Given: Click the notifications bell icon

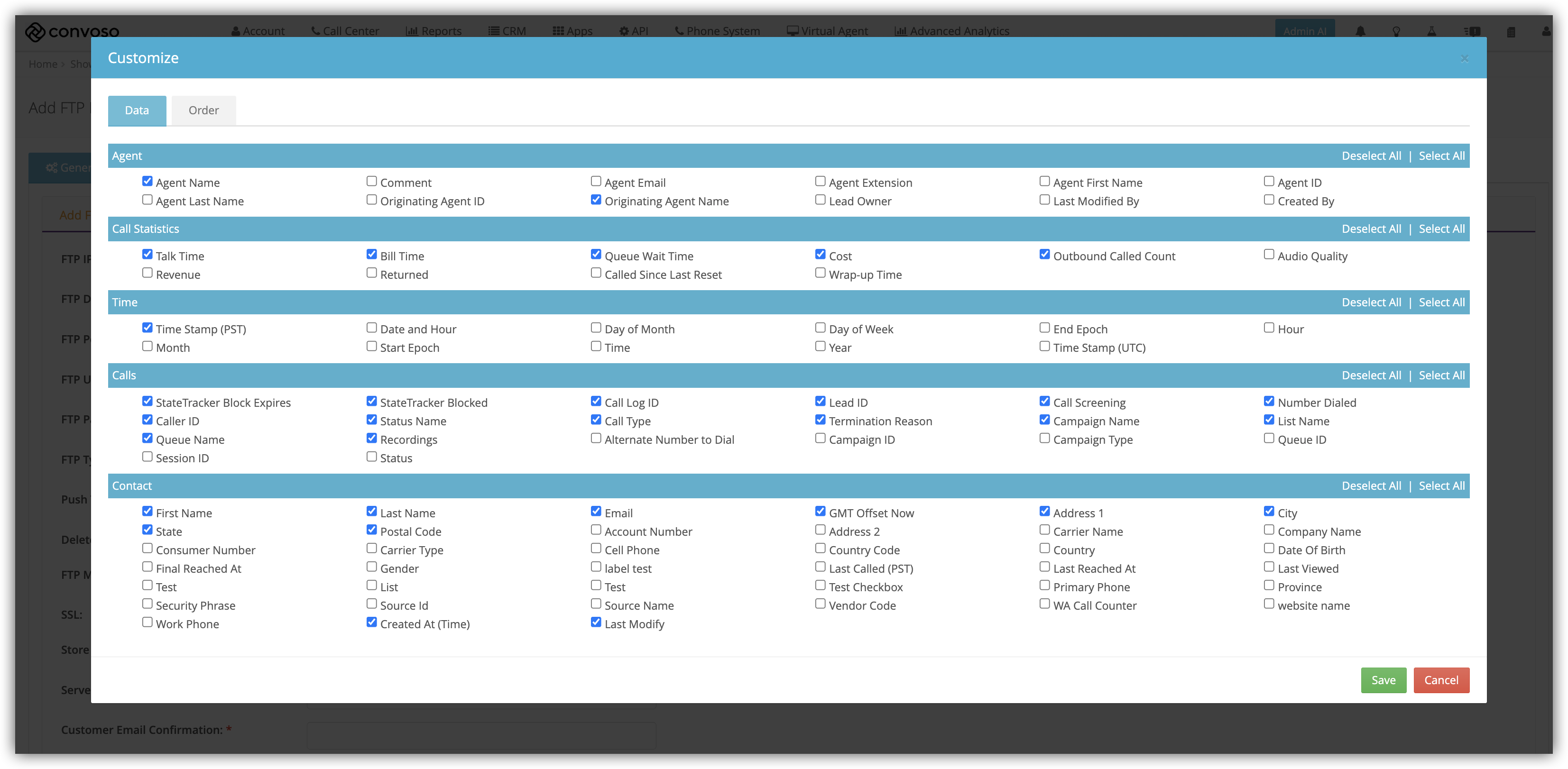Looking at the screenshot, I should coord(1360,31).
